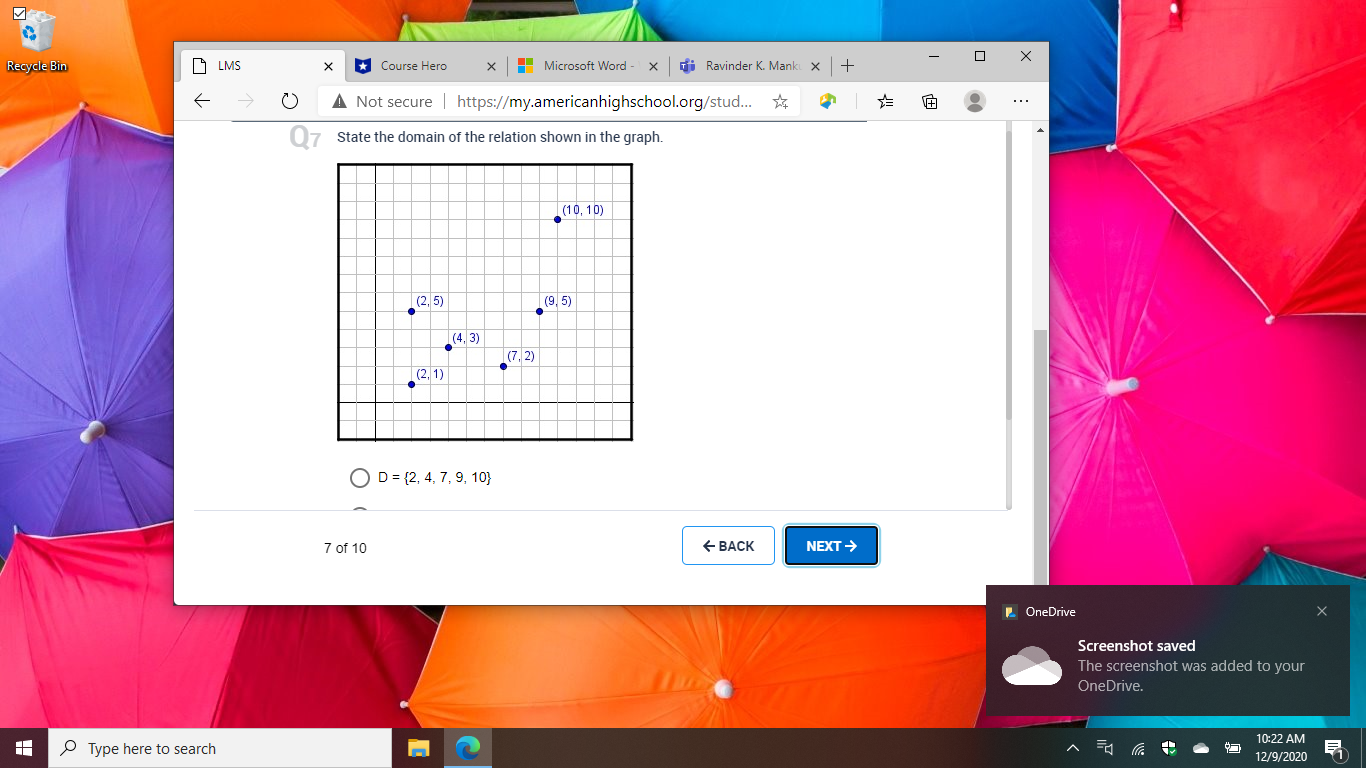The image size is (1366, 768).
Task: Select answer D = {2, 4, 7, 9, 10}
Action: [x=360, y=478]
